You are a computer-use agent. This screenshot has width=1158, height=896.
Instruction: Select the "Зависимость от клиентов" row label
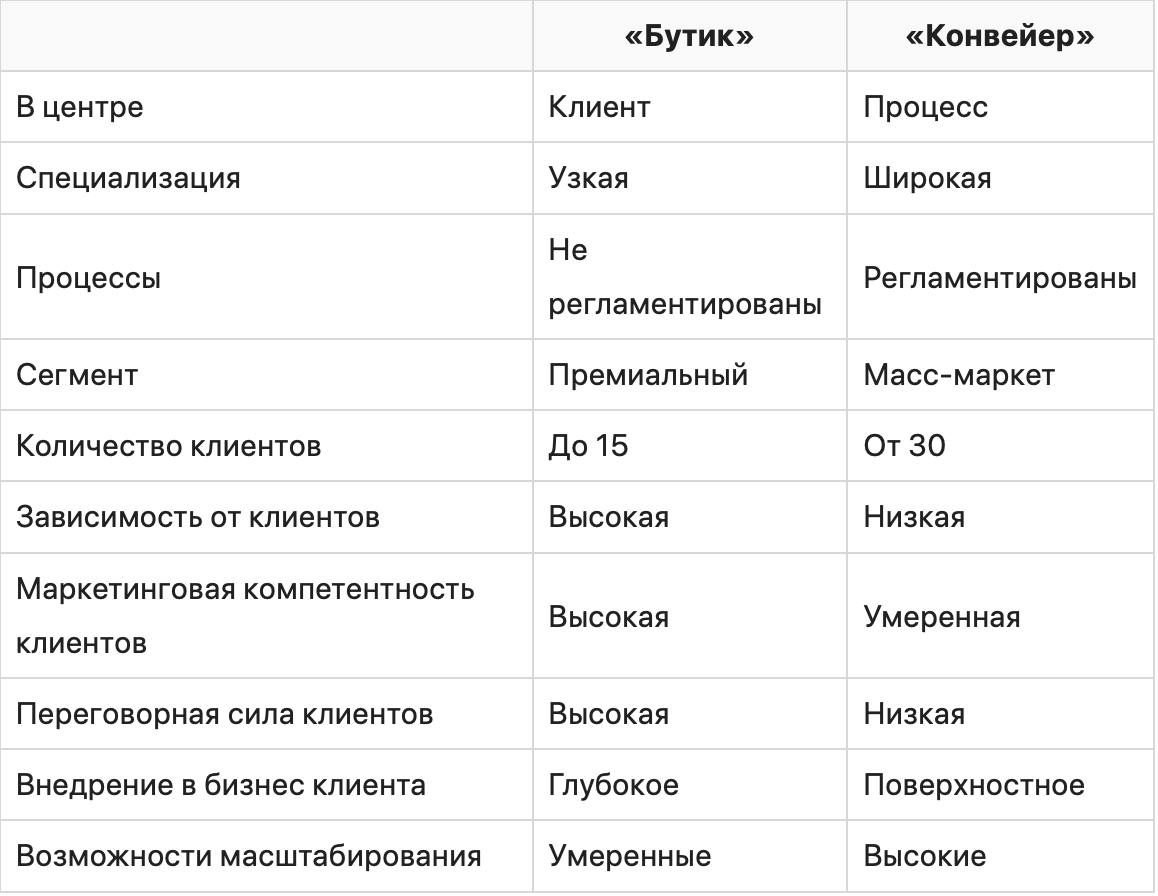197,517
